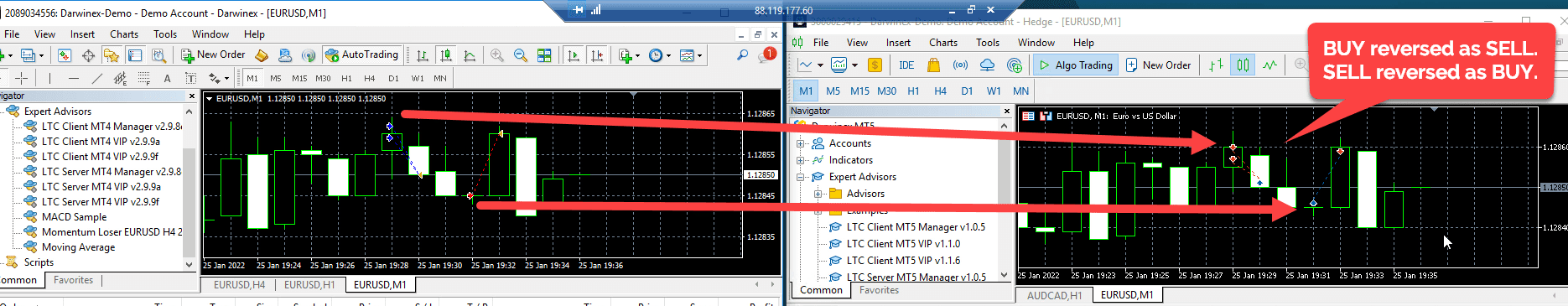Image resolution: width=1568 pixels, height=306 pixels.
Task: Close the MT5 Navigator panel
Action: tap(1006, 111)
